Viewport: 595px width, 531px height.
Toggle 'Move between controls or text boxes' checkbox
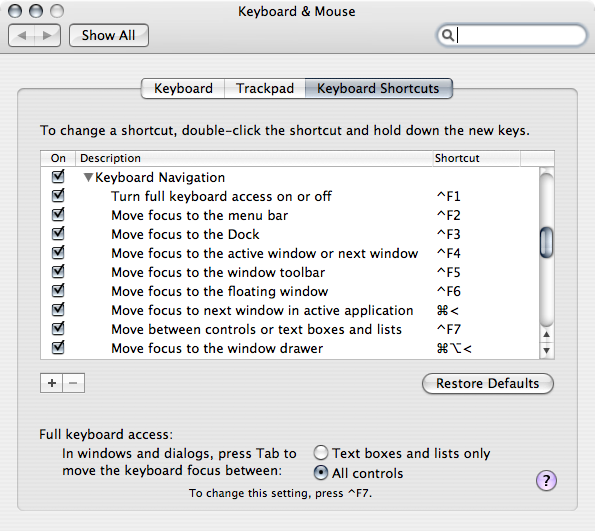pos(58,328)
